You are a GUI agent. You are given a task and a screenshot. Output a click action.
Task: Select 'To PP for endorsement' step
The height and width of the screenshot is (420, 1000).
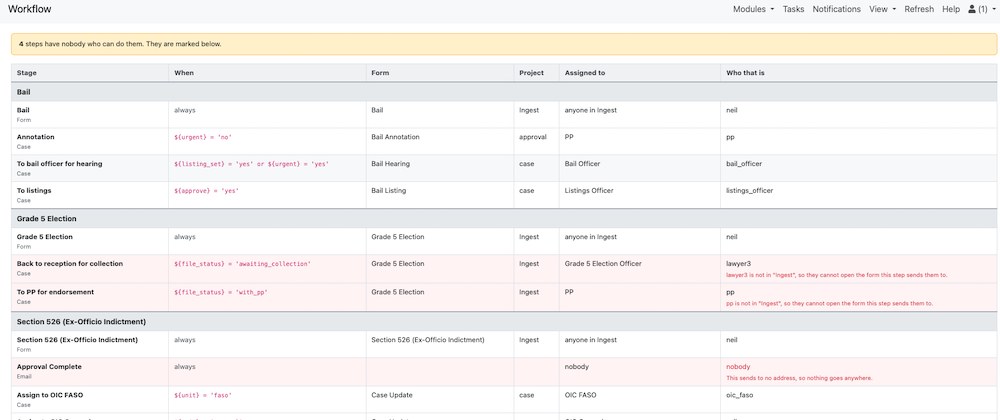pos(504,297)
